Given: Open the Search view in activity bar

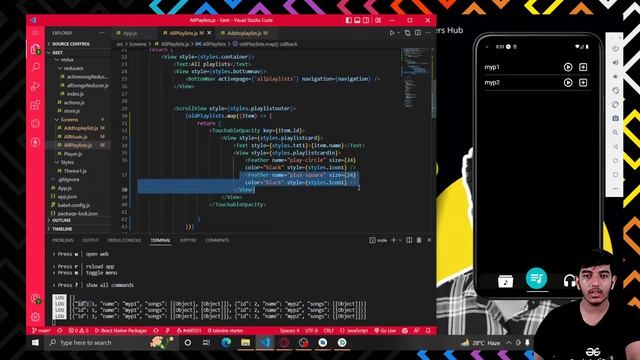Looking at the screenshot, I should pos(36,67).
